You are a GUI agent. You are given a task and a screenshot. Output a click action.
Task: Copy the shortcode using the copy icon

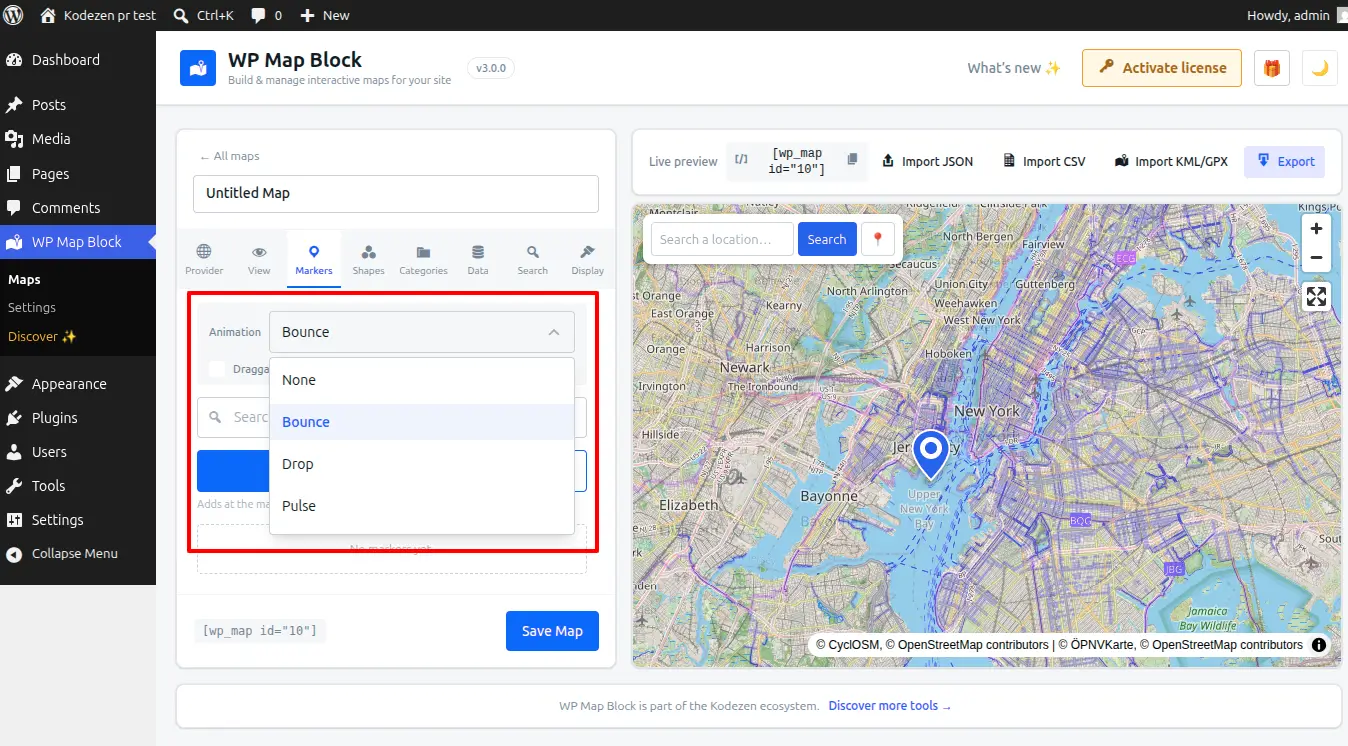(852, 160)
